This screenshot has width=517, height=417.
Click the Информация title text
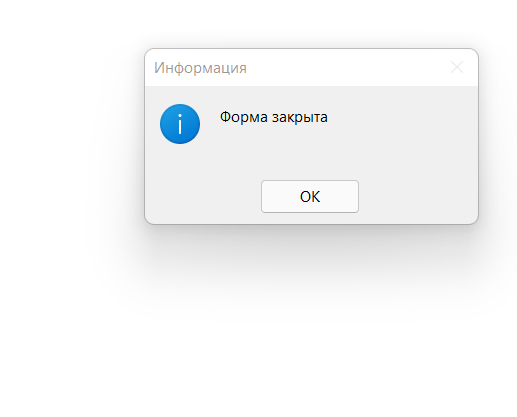(200, 68)
